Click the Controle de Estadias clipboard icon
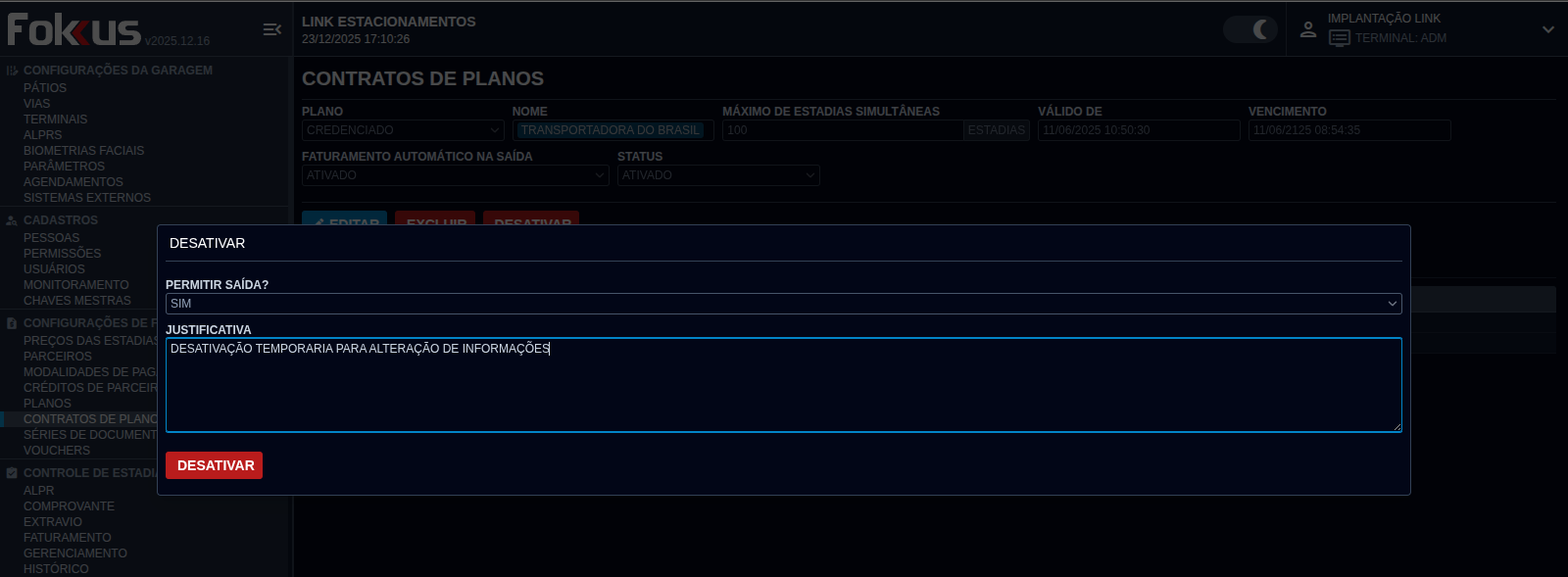Image resolution: width=1568 pixels, height=577 pixels. coord(12,473)
